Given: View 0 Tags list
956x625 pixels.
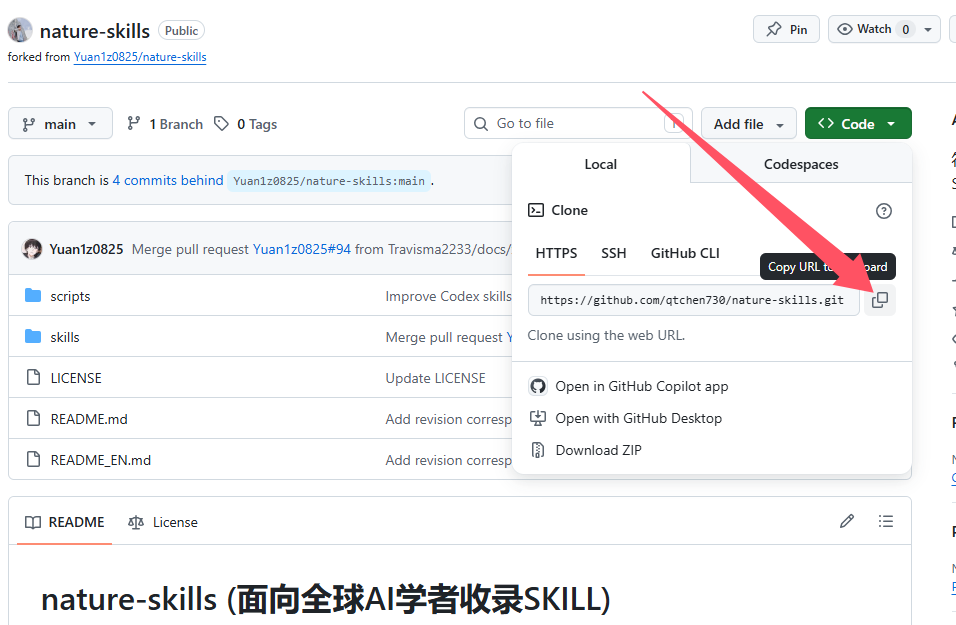Looking at the screenshot, I should pos(246,124).
